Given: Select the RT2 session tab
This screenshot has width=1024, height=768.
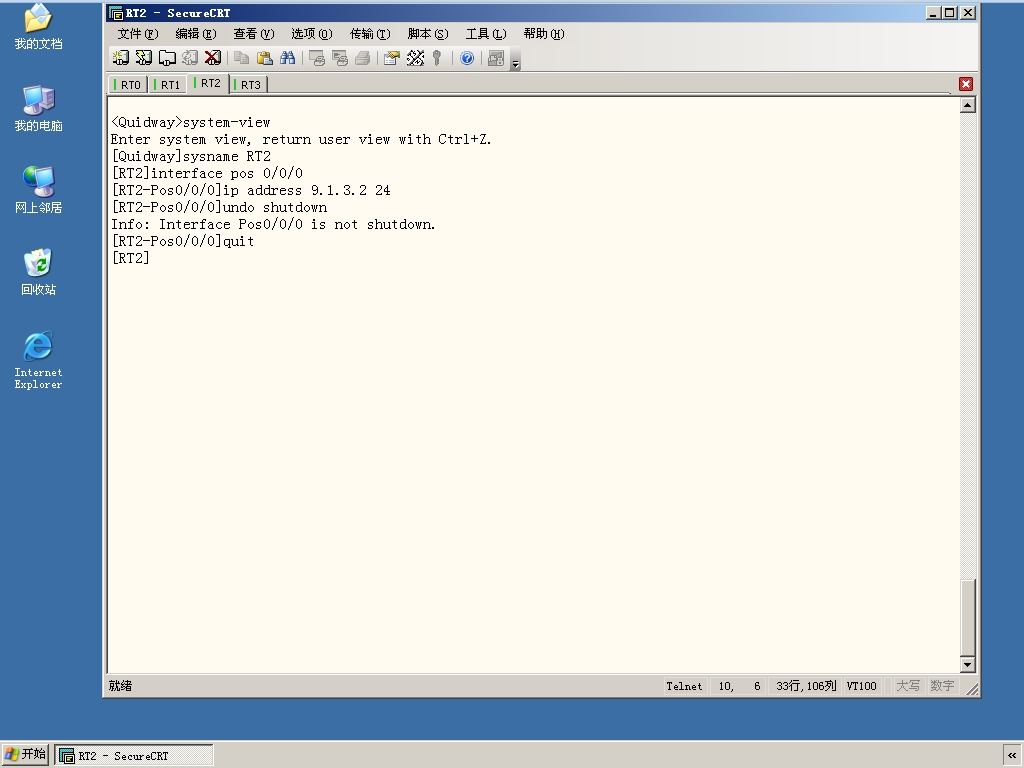Looking at the screenshot, I should pos(208,84).
